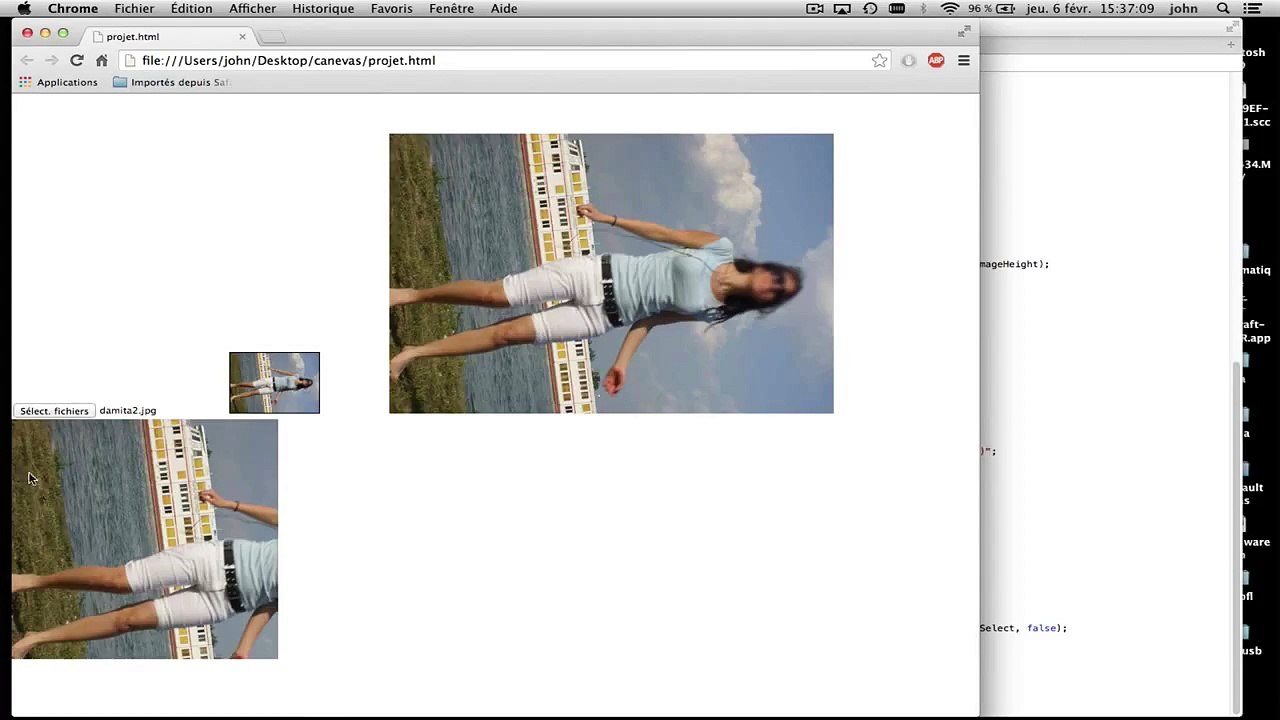Open Notification Center
1280x720 pixels.
click(x=1252, y=9)
